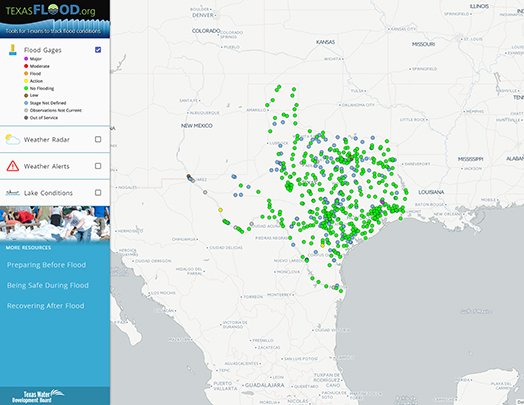
Task: Click the Texas Water Development Board logo
Action: tap(37, 396)
